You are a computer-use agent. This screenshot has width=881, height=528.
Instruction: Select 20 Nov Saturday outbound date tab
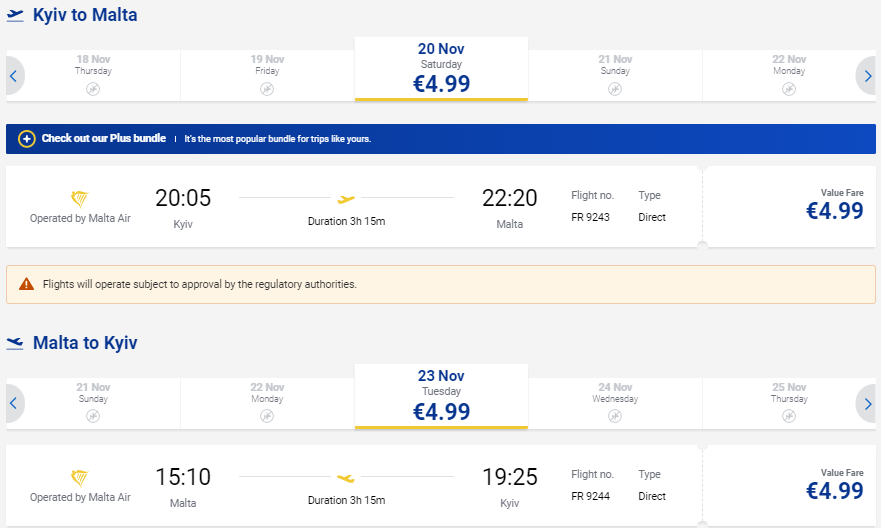click(441, 69)
